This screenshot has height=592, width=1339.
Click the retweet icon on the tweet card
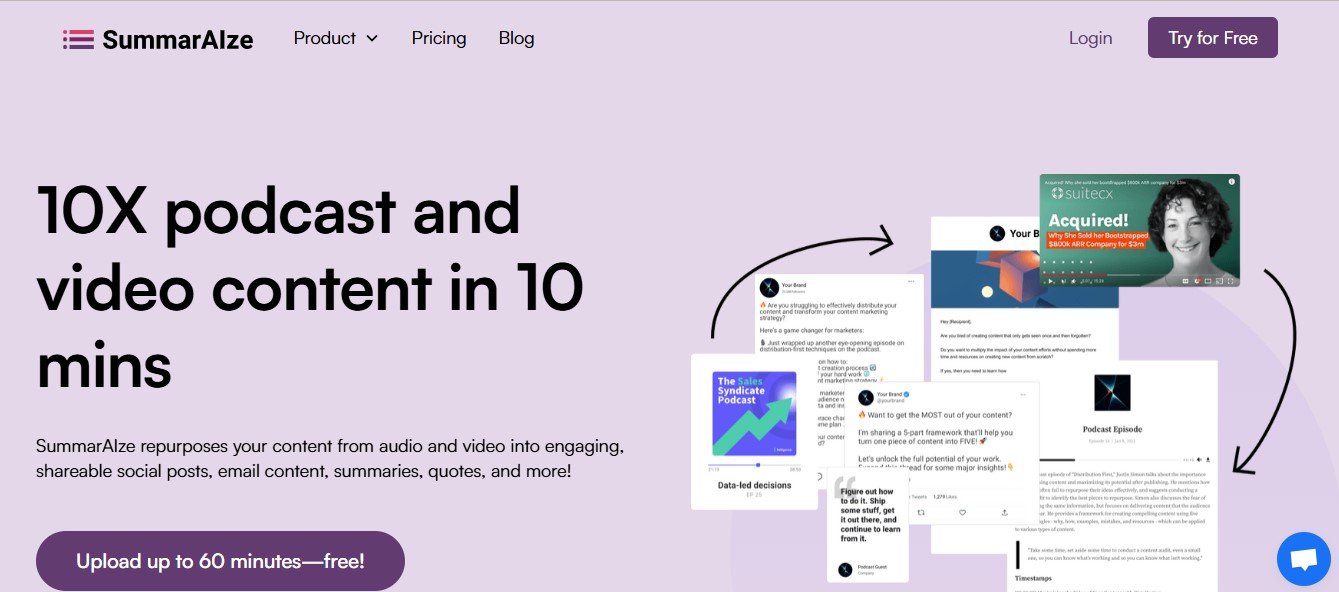pyautogui.click(x=920, y=512)
